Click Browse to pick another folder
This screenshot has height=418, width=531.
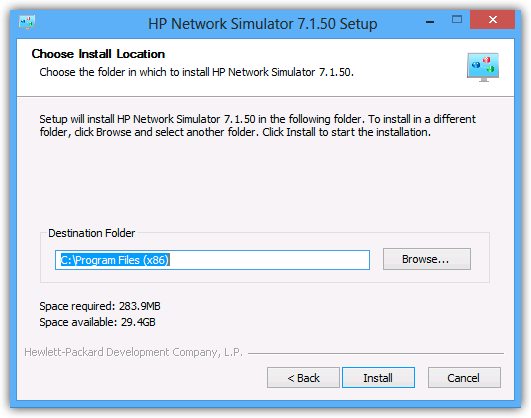(427, 259)
